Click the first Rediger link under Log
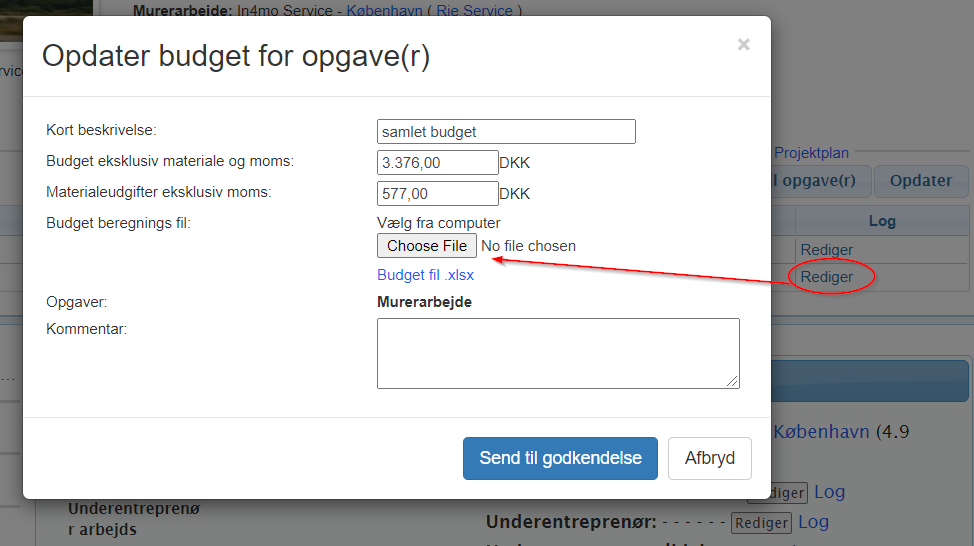 point(826,249)
